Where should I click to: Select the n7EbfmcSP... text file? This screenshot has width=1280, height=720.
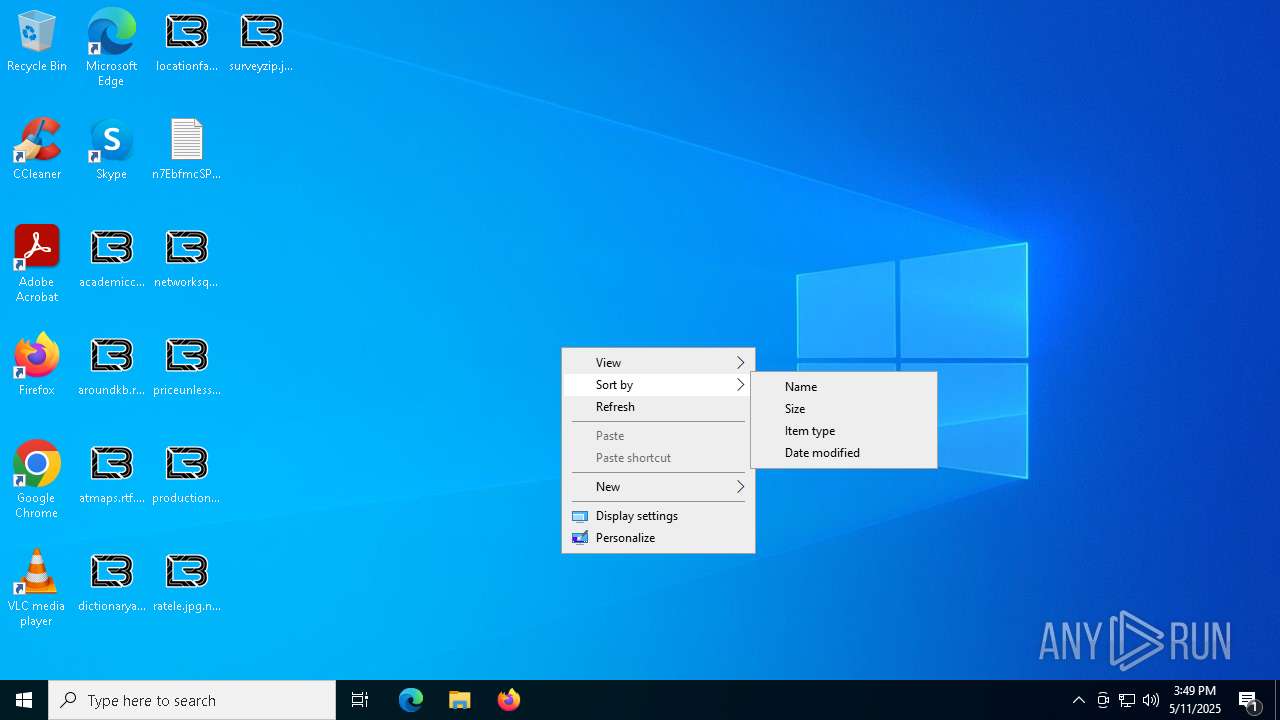(x=187, y=150)
